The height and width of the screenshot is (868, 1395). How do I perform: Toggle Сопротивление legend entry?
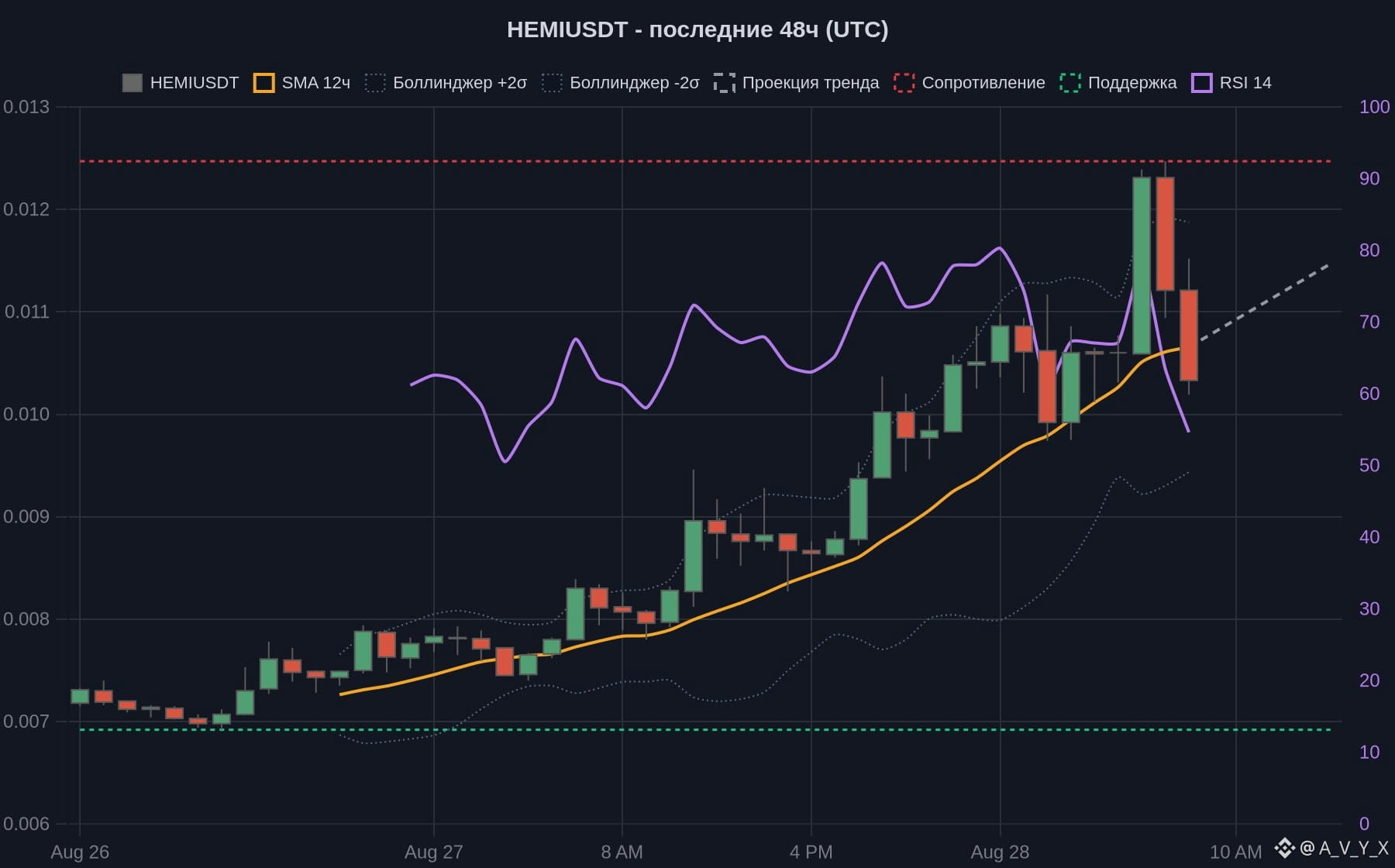point(970,83)
